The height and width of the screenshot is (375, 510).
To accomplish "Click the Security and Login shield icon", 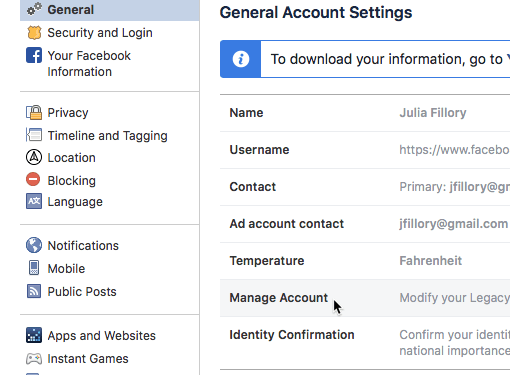I will tap(34, 33).
